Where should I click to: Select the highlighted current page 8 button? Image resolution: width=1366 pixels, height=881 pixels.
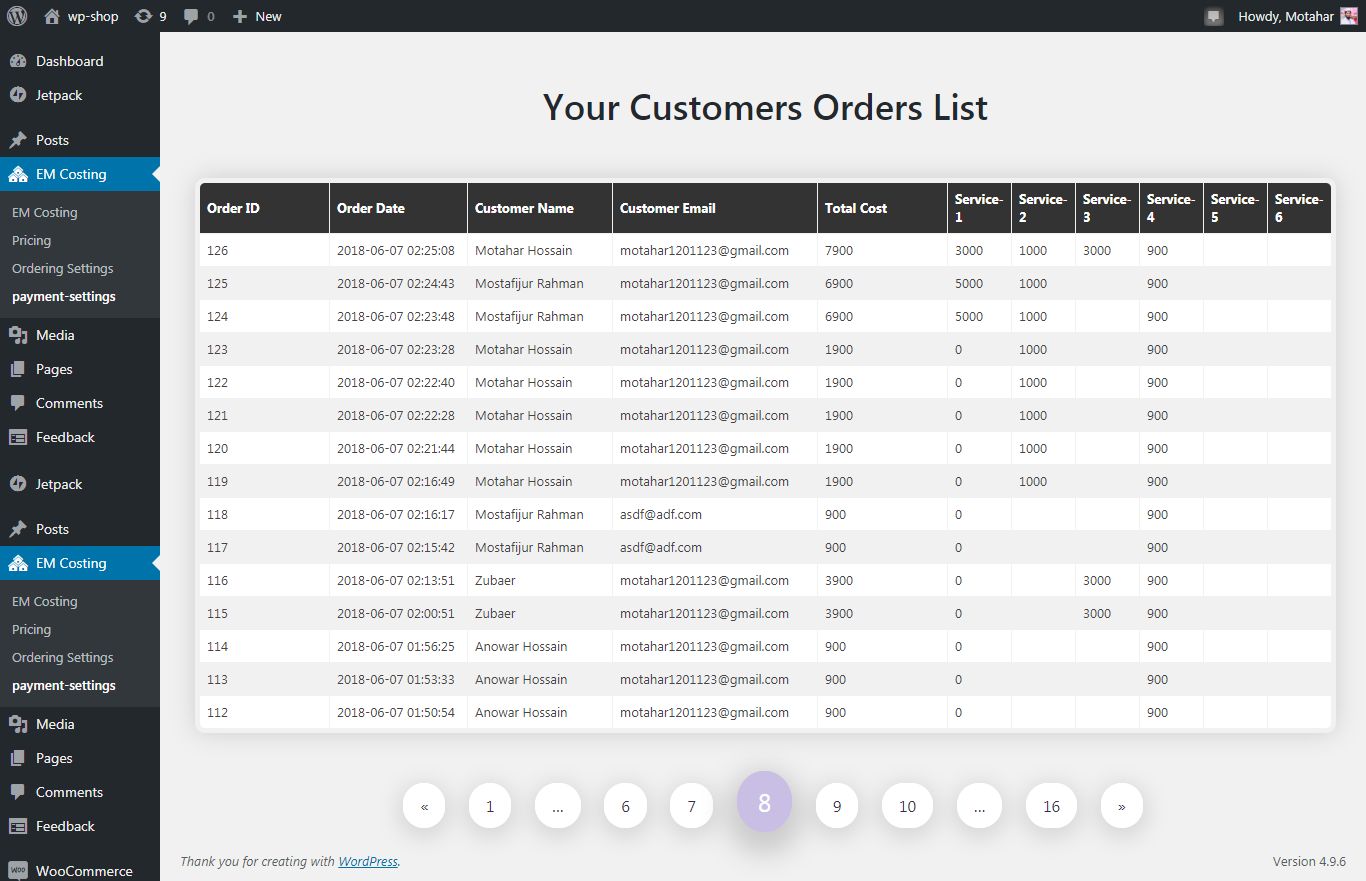click(764, 802)
